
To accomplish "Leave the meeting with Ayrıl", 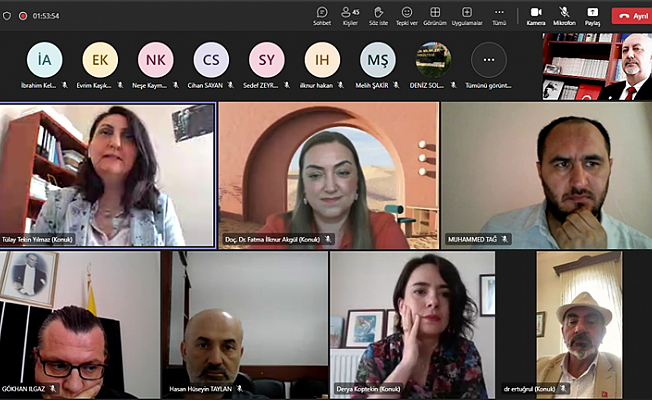I will 632,16.
